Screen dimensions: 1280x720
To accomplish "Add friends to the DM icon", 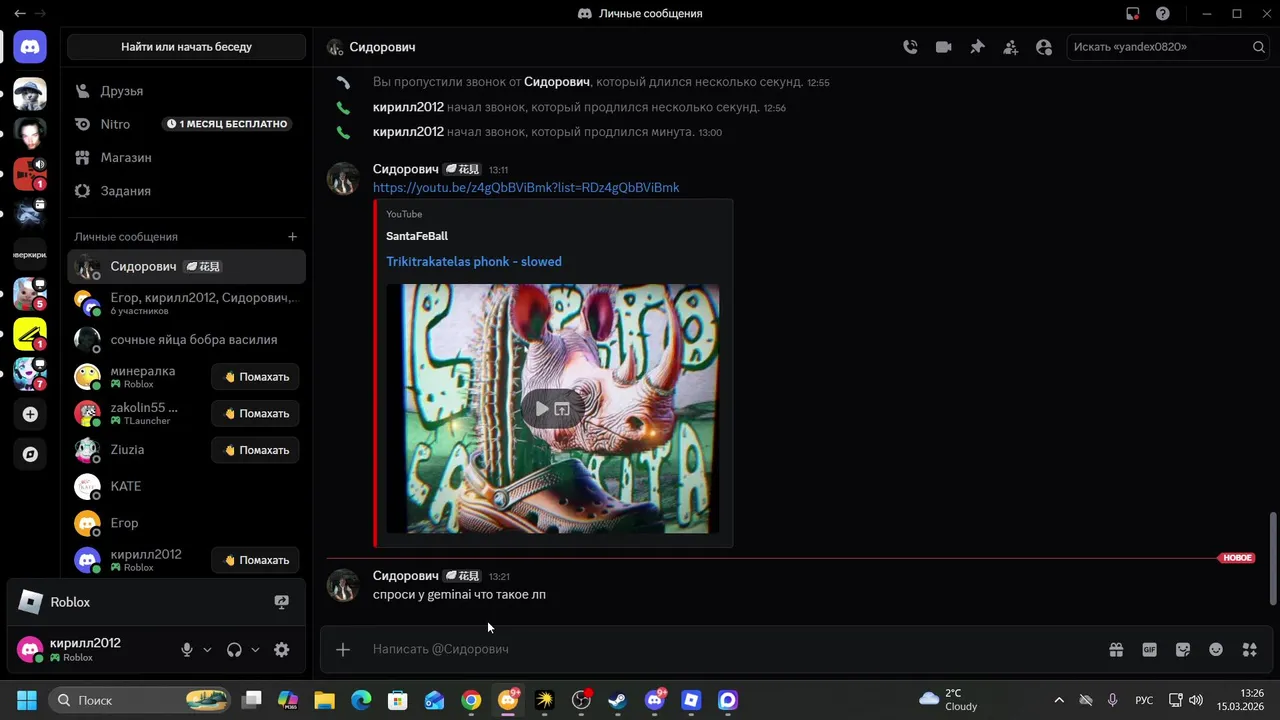I will [1011, 47].
